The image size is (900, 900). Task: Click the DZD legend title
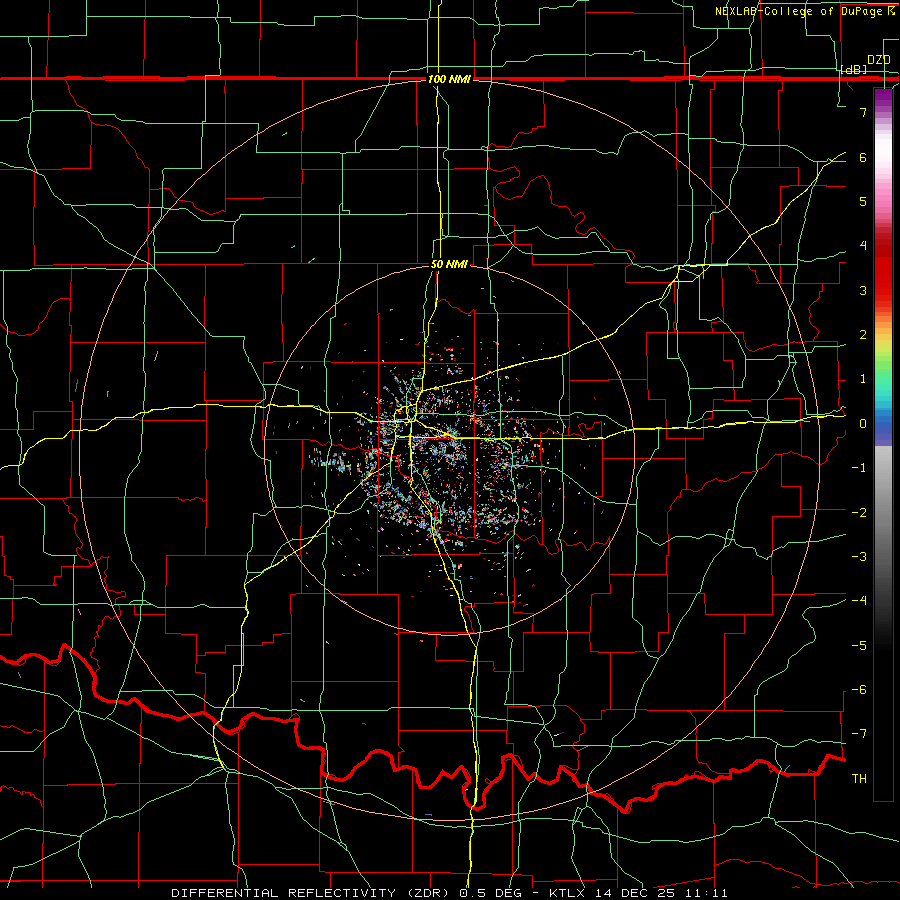pos(879,60)
